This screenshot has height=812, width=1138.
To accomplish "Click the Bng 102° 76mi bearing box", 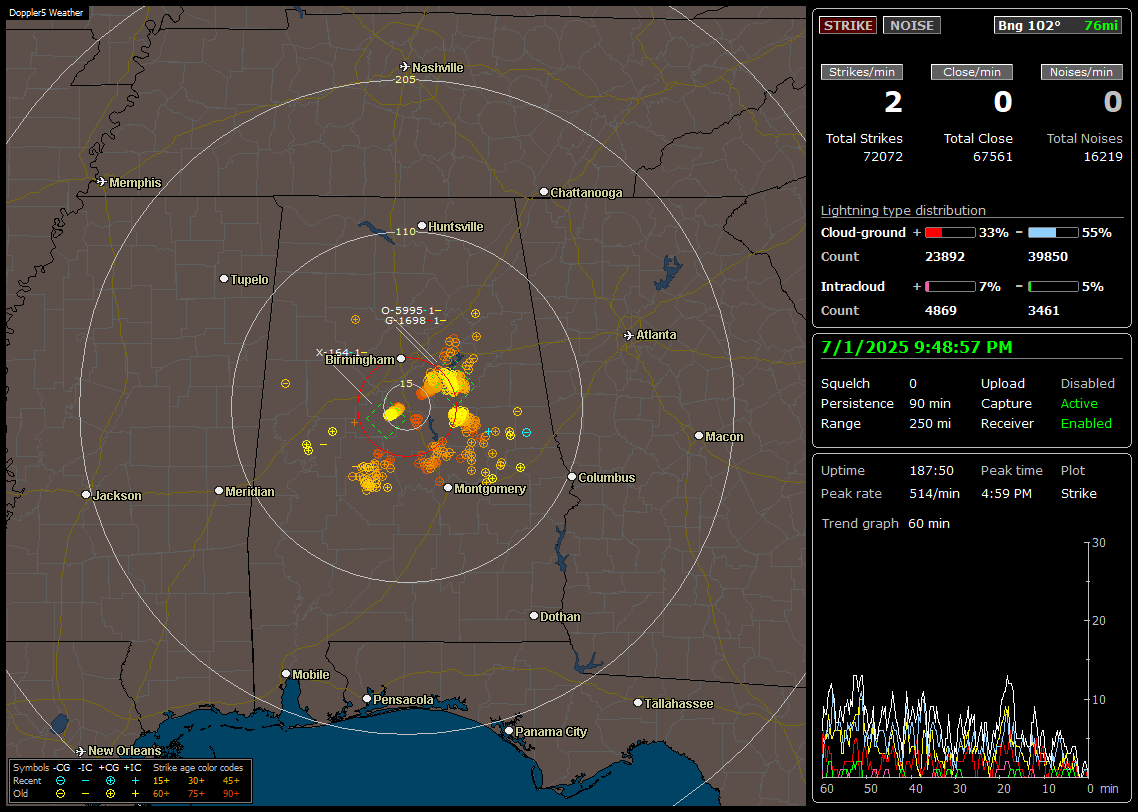I will (x=1058, y=25).
